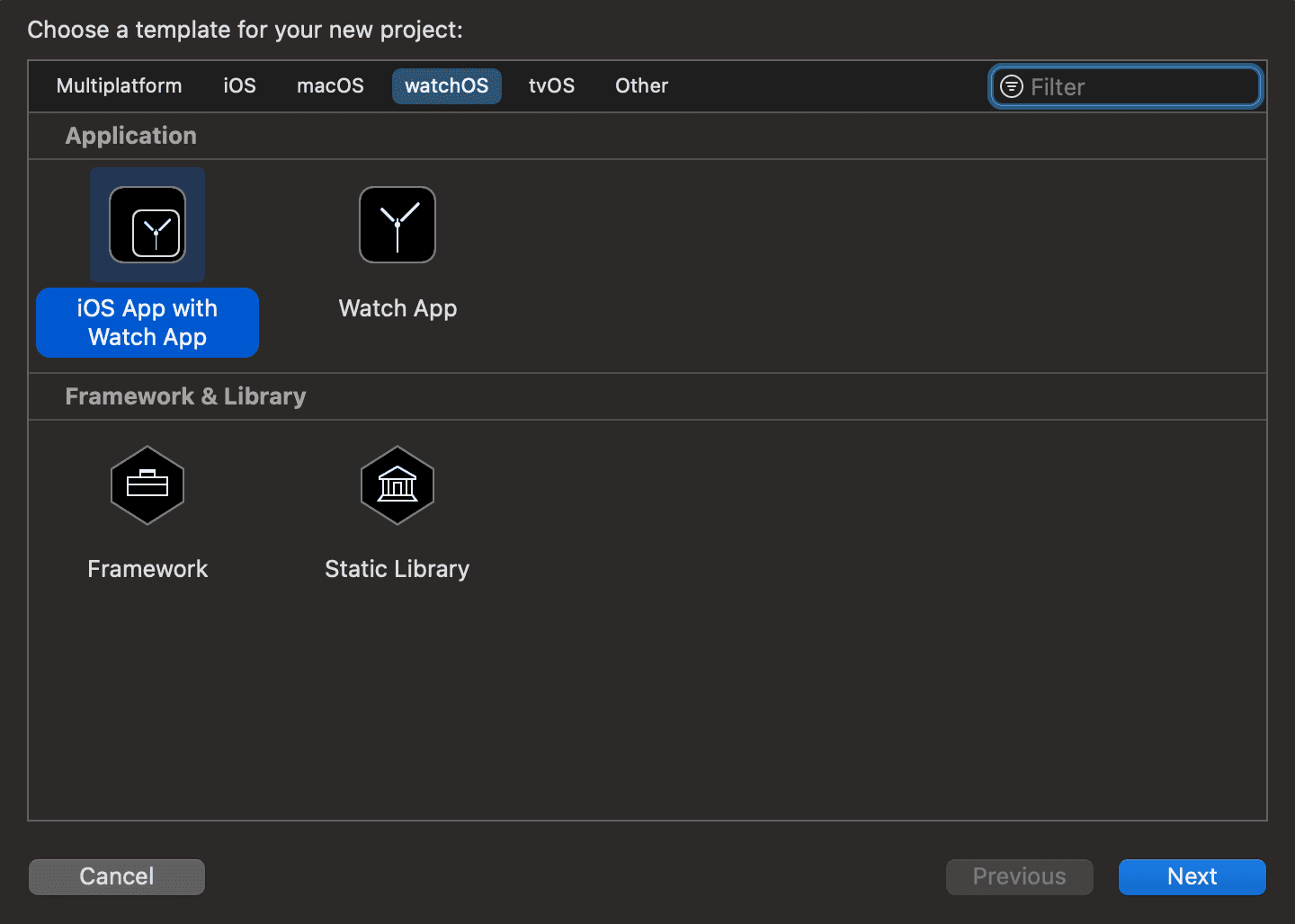
Task: Select the Watch App template icon
Action: click(x=397, y=225)
